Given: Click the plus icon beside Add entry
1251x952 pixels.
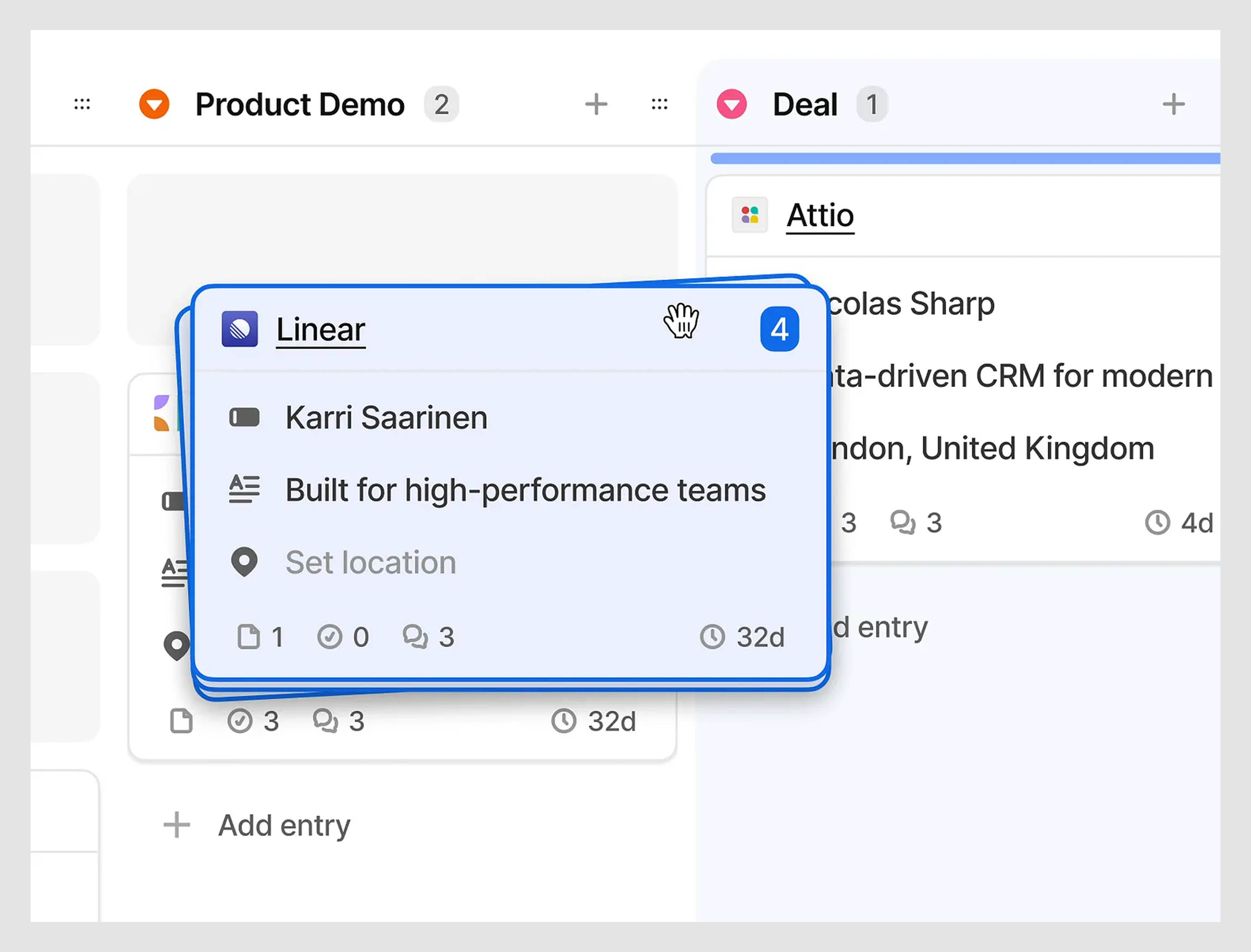Looking at the screenshot, I should tap(176, 825).
